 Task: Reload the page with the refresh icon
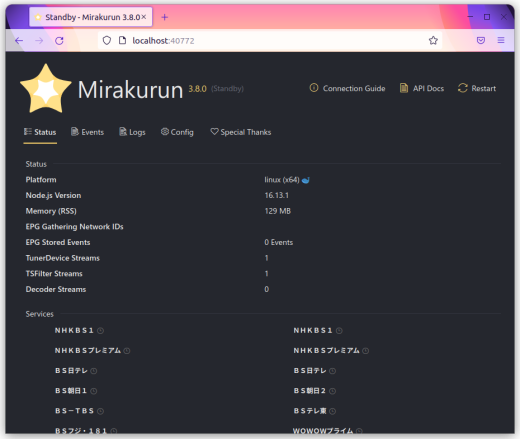pyautogui.click(x=59, y=41)
